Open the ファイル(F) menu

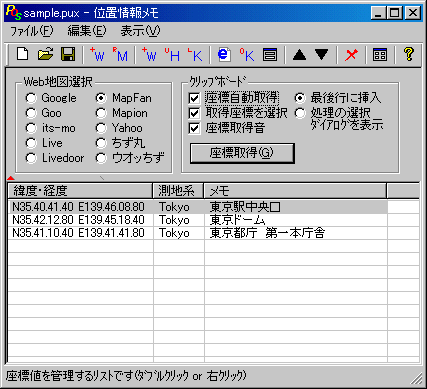click(x=32, y=31)
